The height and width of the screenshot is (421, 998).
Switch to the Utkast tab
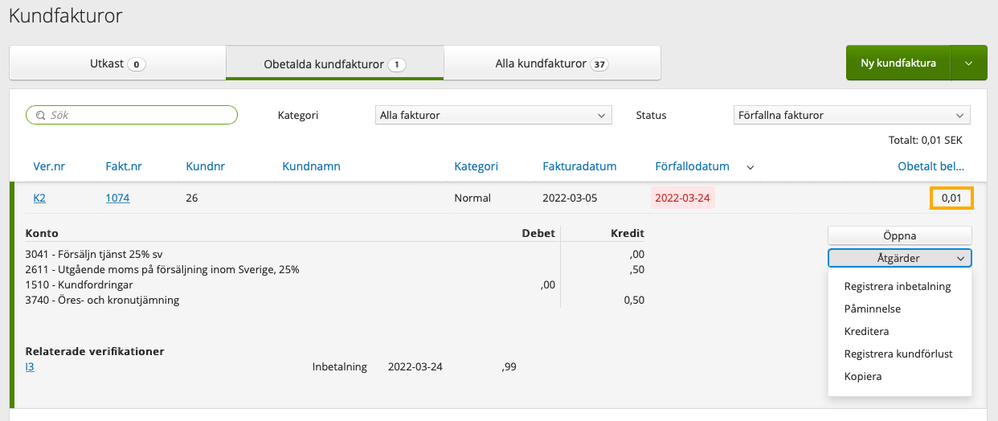pos(117,64)
